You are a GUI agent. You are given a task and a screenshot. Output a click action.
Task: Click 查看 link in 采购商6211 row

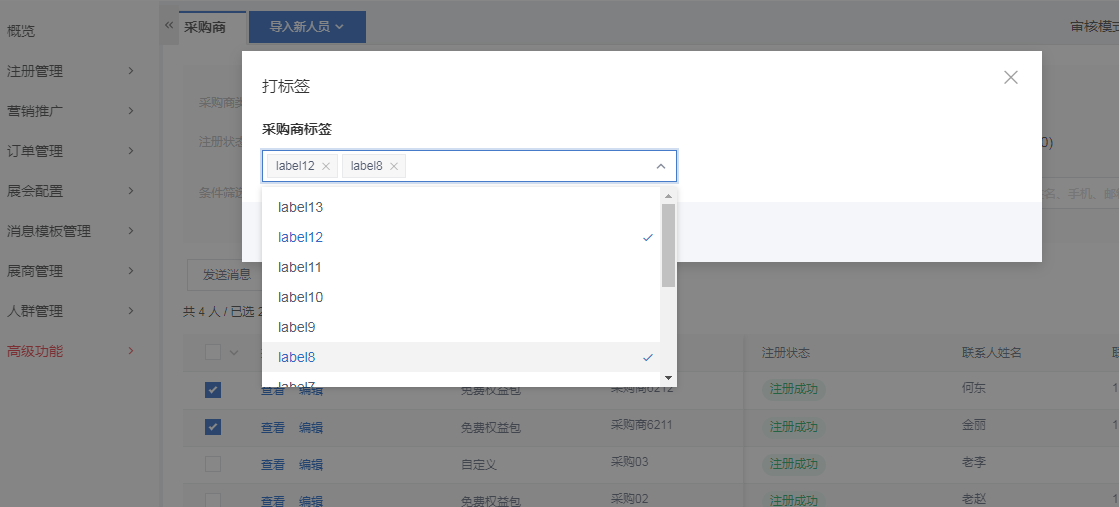tap(273, 428)
